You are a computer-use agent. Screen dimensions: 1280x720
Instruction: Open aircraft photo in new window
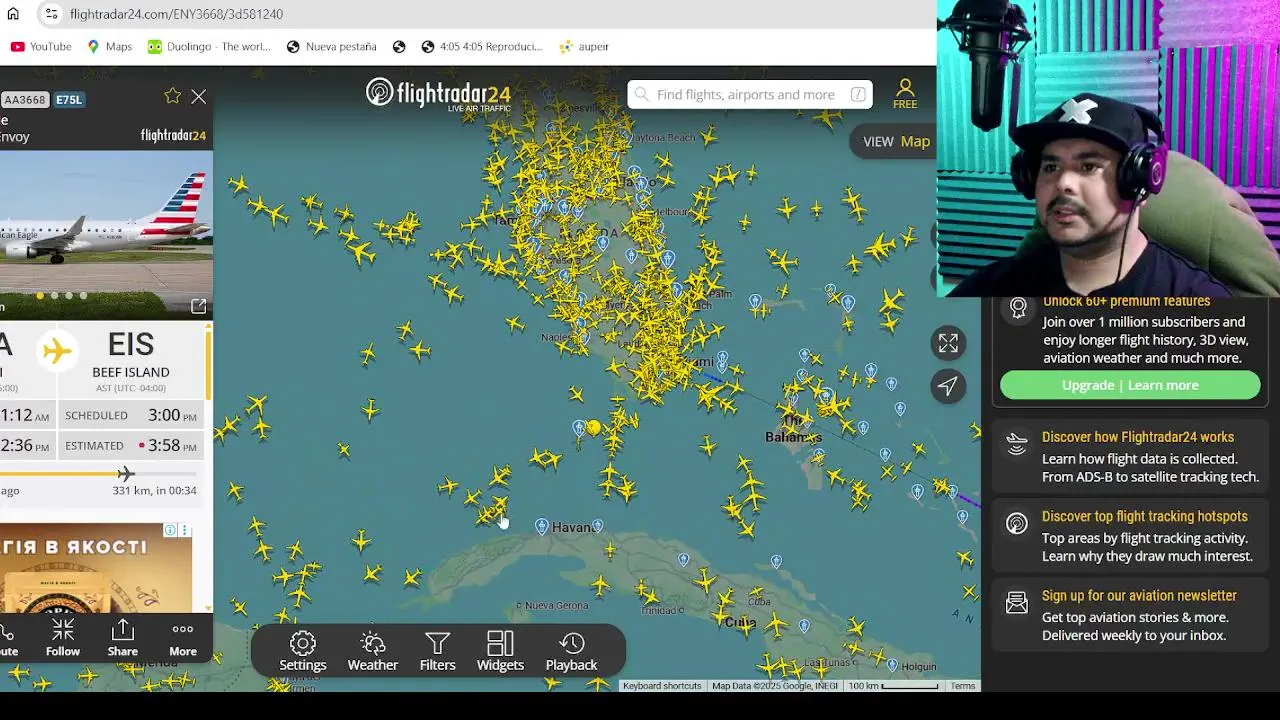[x=198, y=306]
